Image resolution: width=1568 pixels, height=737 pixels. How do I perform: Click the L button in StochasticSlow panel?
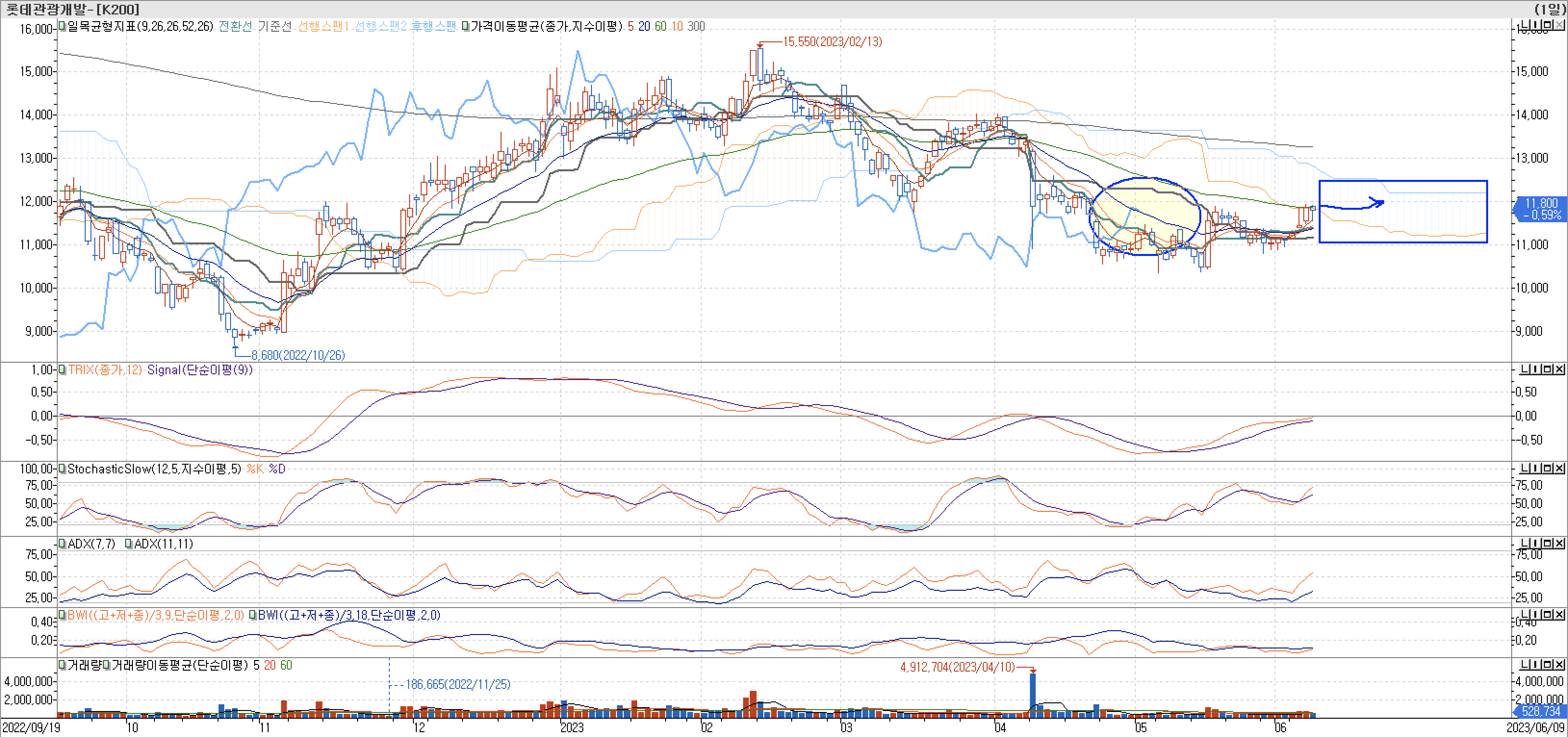(x=1524, y=468)
